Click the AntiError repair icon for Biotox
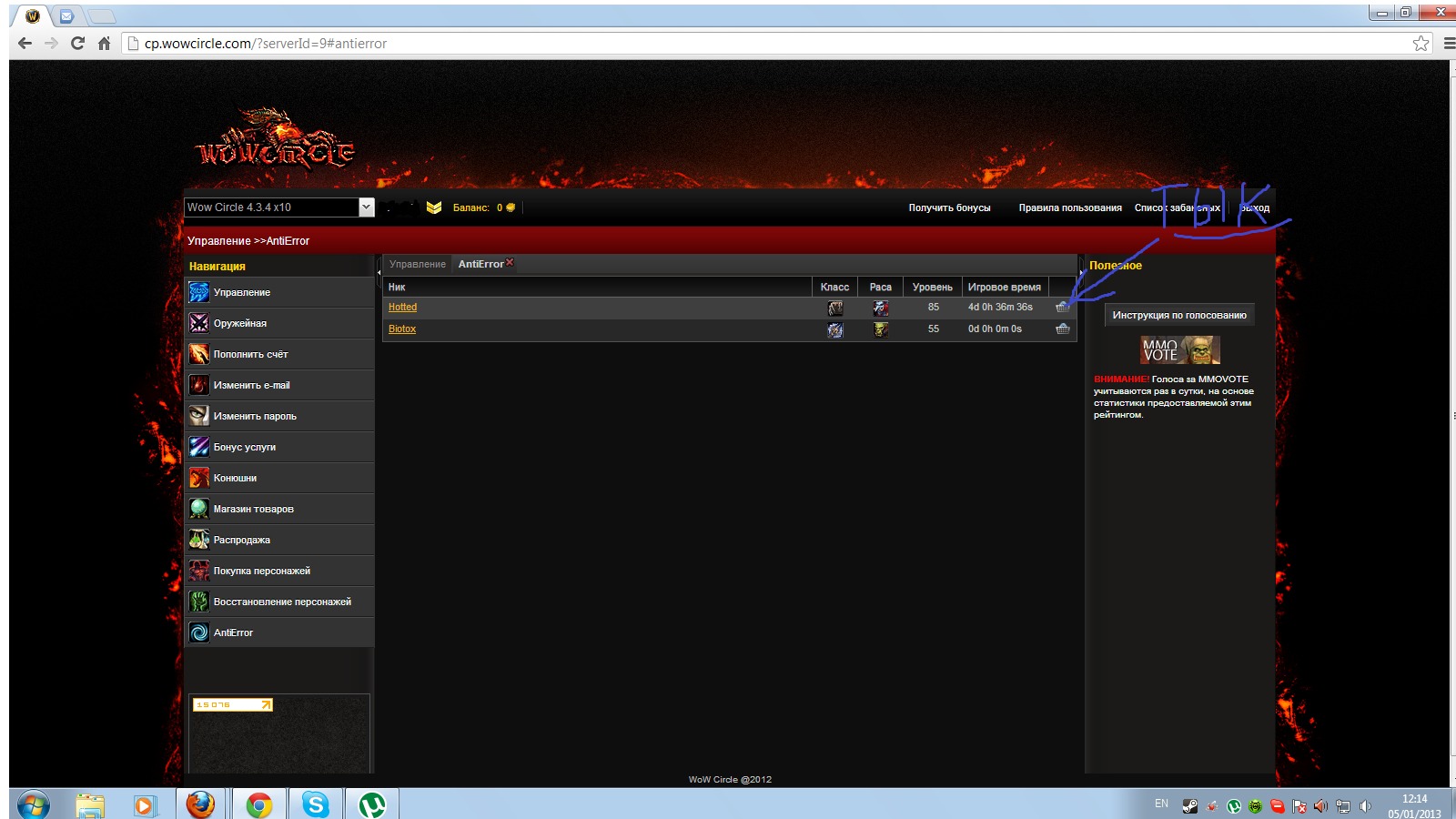This screenshot has width=1456, height=819. (x=1062, y=329)
